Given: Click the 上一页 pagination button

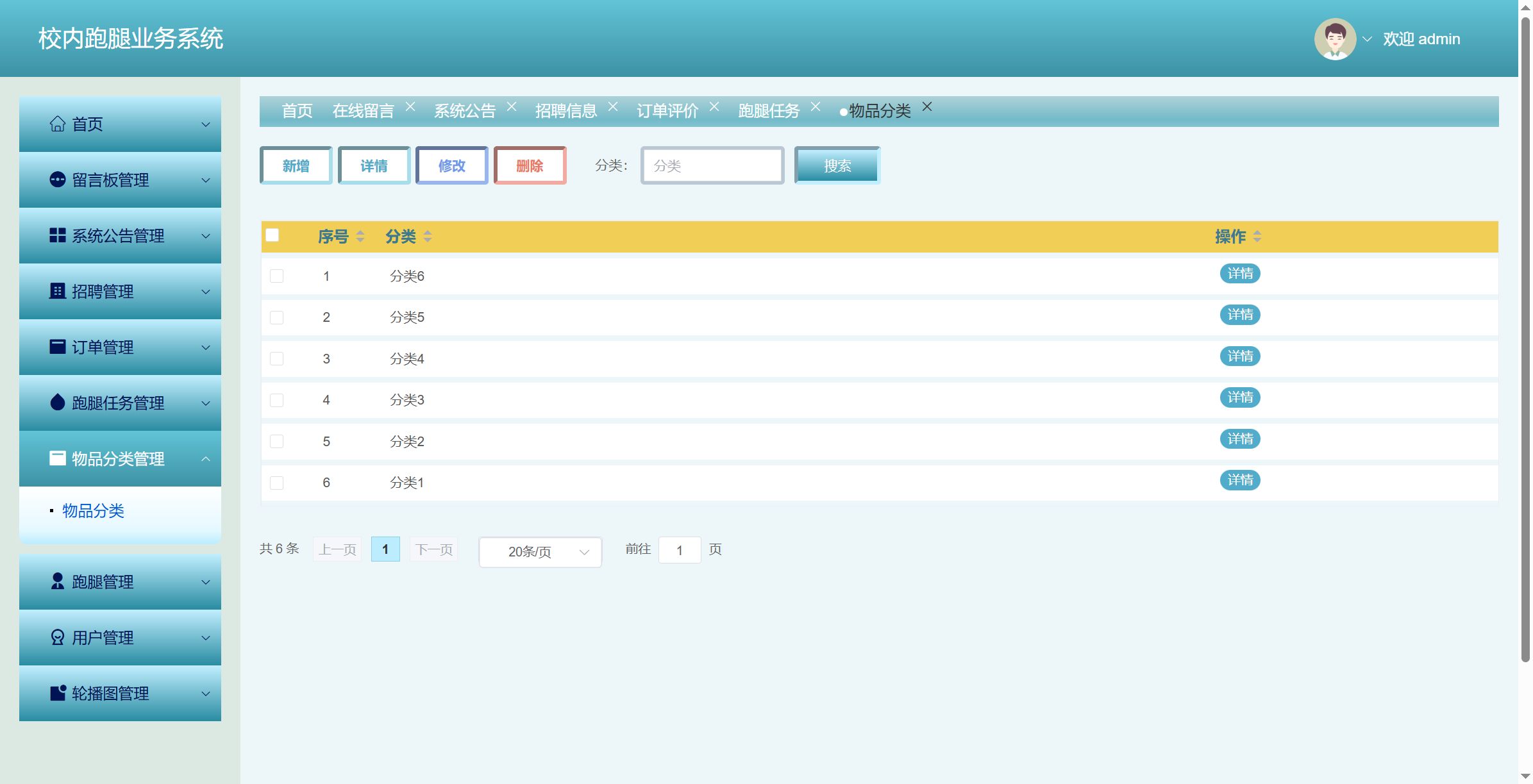Looking at the screenshot, I should (x=337, y=549).
